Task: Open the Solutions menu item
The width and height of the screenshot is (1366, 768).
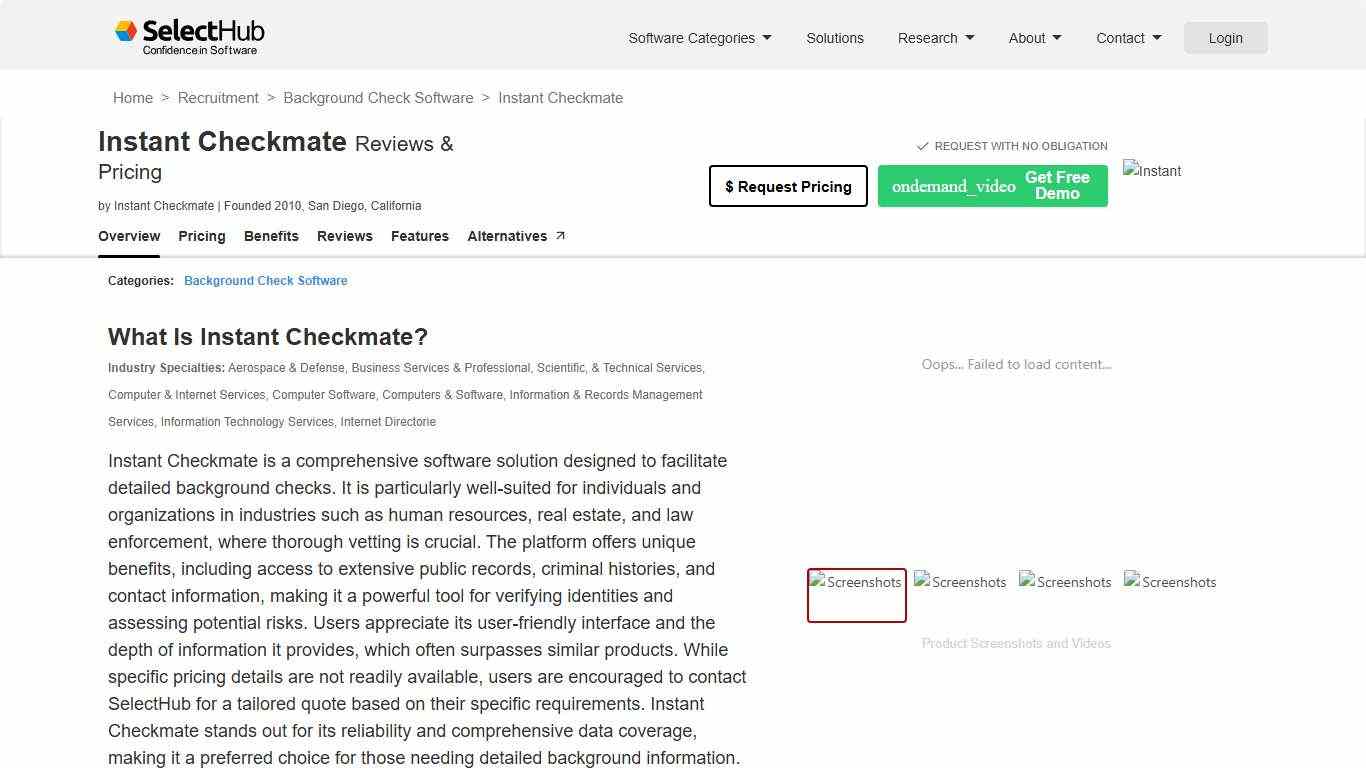Action: coord(835,38)
